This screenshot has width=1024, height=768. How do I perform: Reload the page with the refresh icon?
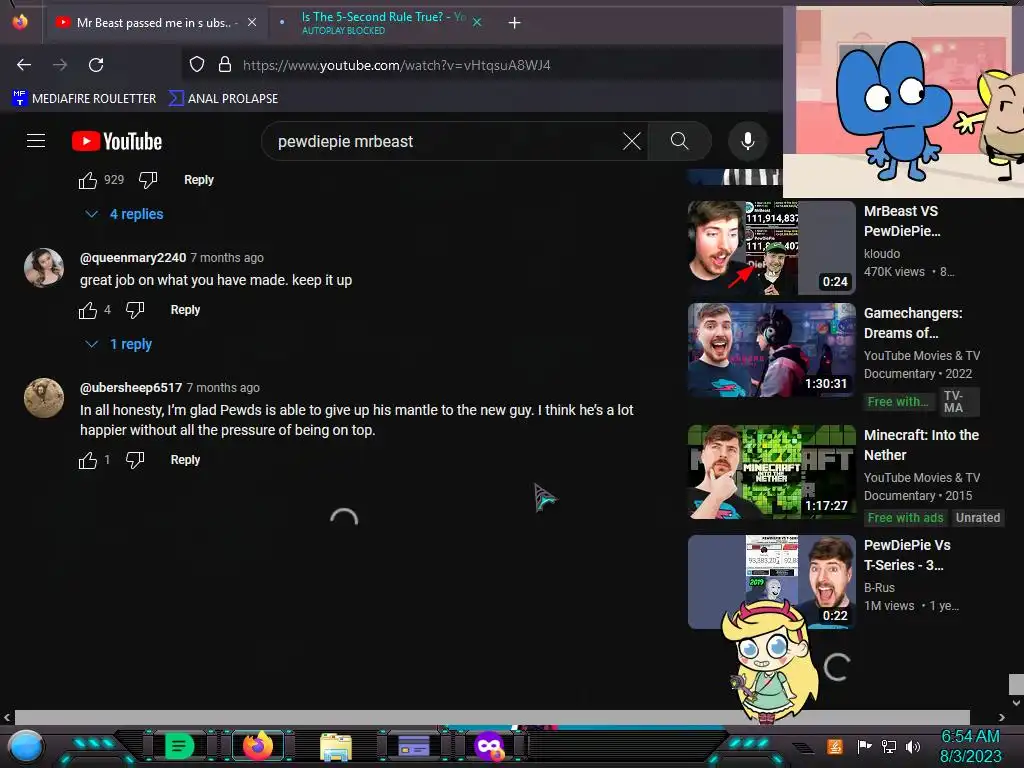96,65
